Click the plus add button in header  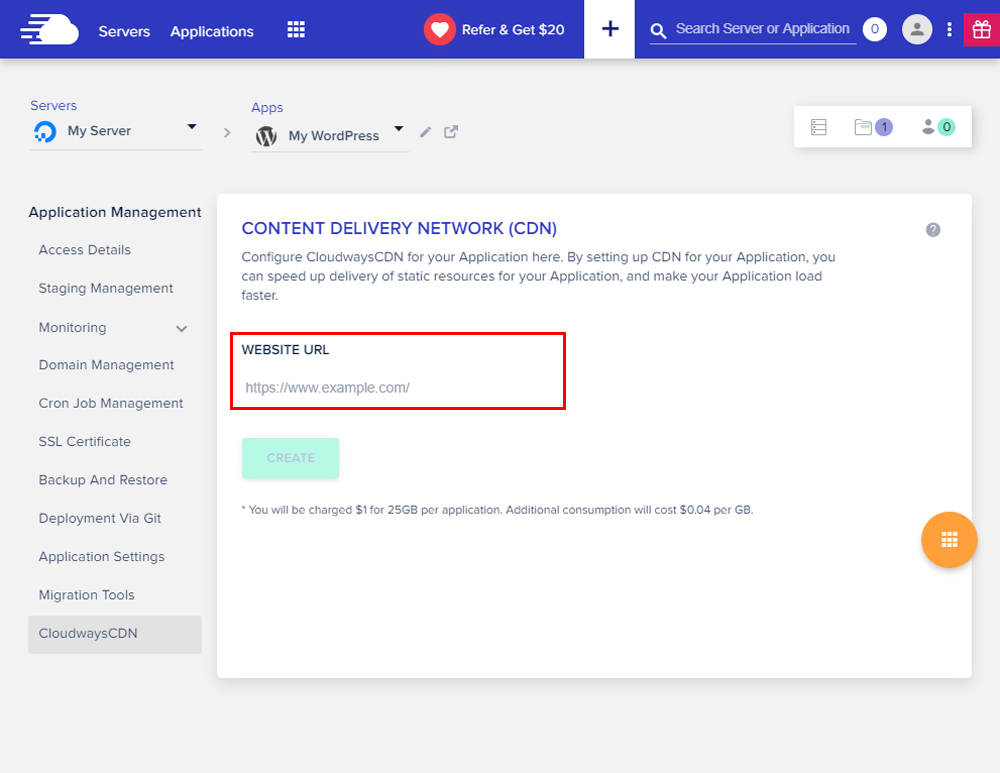point(610,29)
